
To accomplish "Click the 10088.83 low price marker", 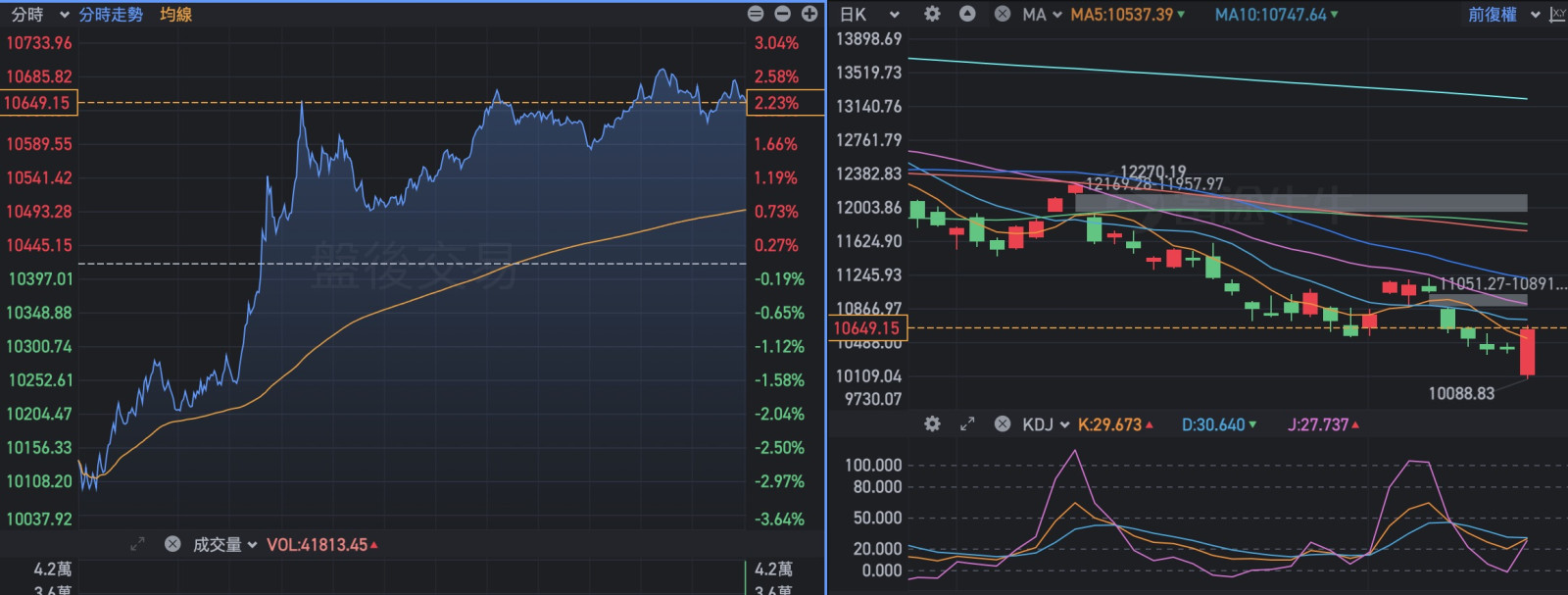I will 1461,393.
